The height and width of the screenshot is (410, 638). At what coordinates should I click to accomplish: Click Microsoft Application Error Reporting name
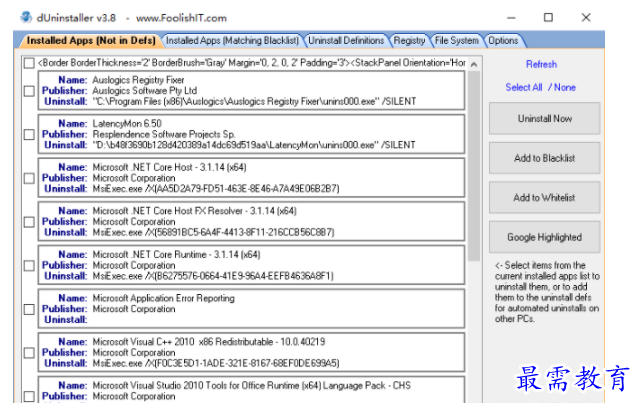pyautogui.click(x=164, y=298)
